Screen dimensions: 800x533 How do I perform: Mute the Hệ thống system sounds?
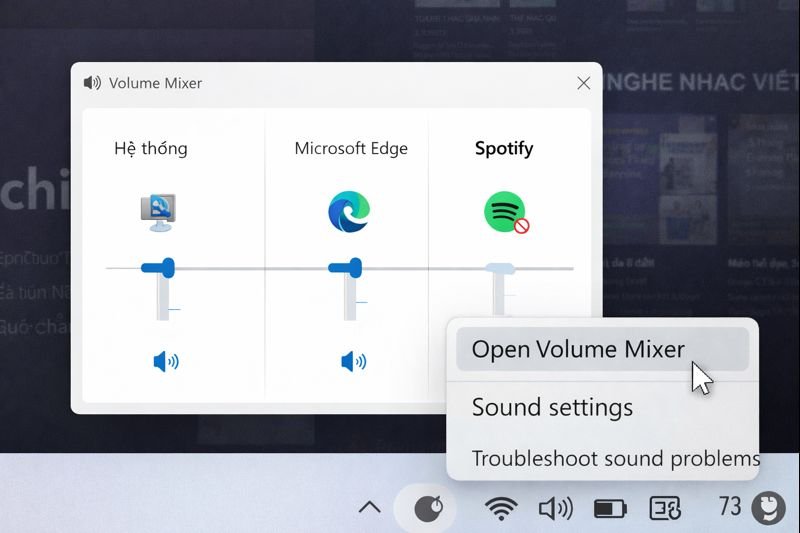pos(165,361)
